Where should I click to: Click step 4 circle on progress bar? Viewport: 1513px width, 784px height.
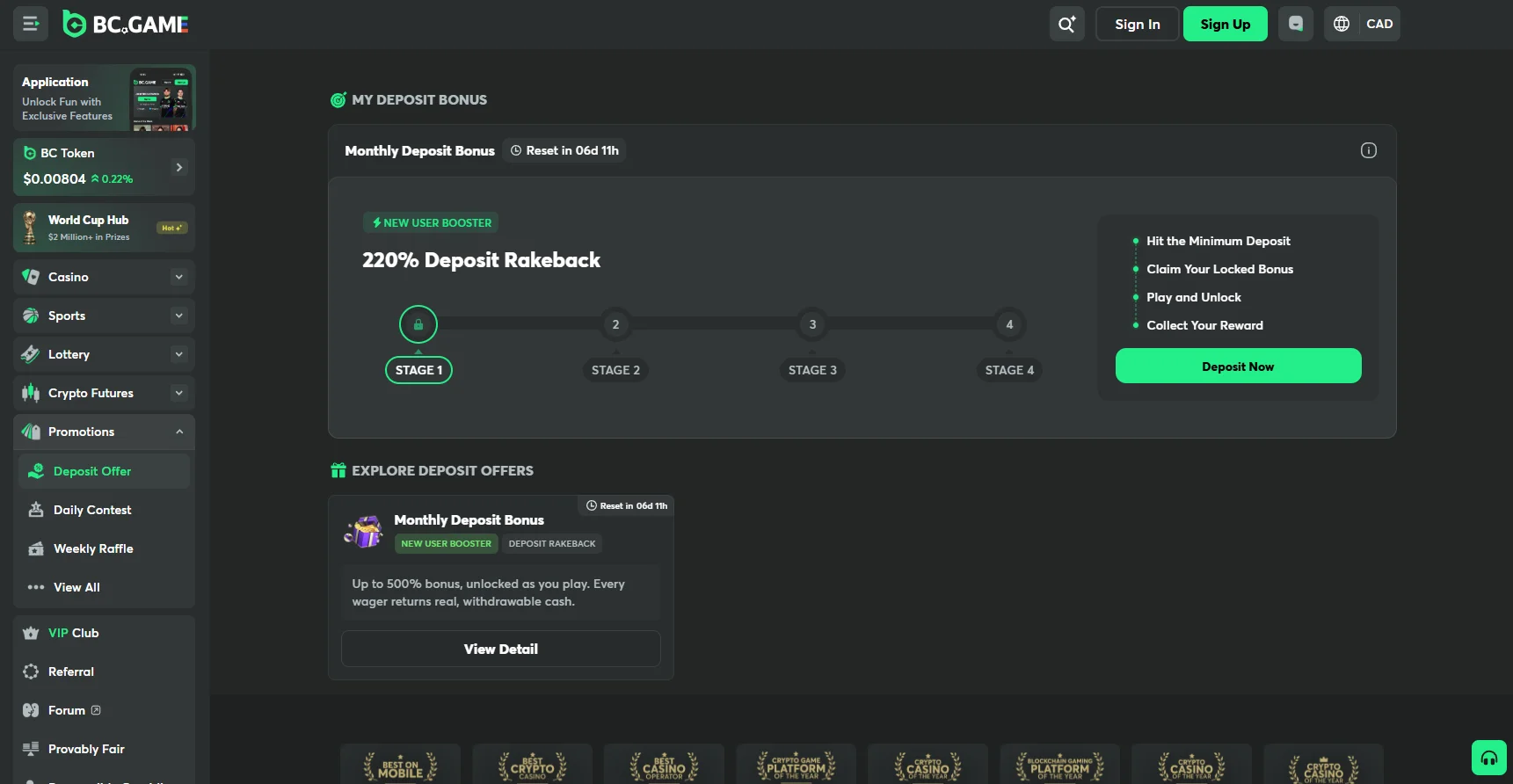(x=1009, y=324)
